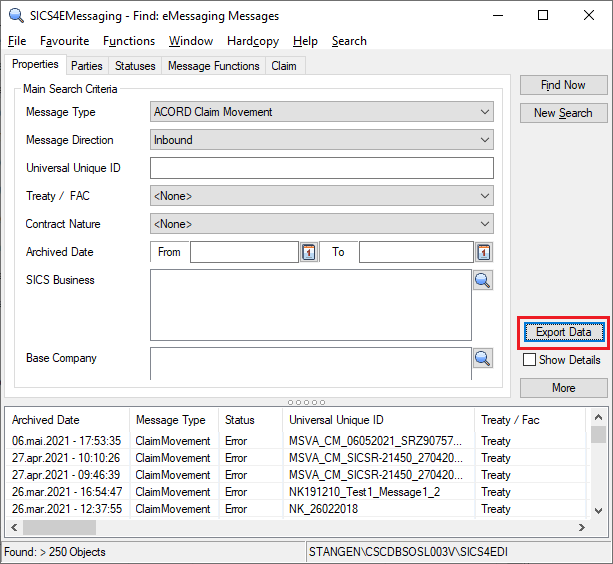
Task: Open the Archived Date From calendar picker
Action: [x=308, y=252]
